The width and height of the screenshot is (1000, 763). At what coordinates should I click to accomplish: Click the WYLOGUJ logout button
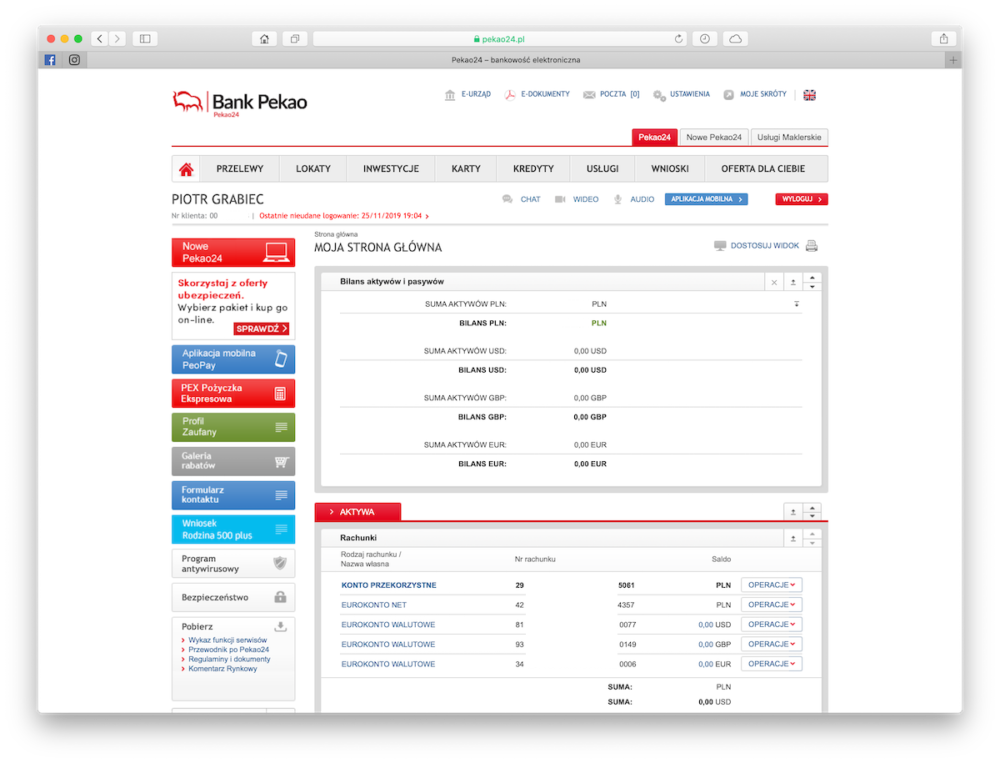tap(802, 199)
